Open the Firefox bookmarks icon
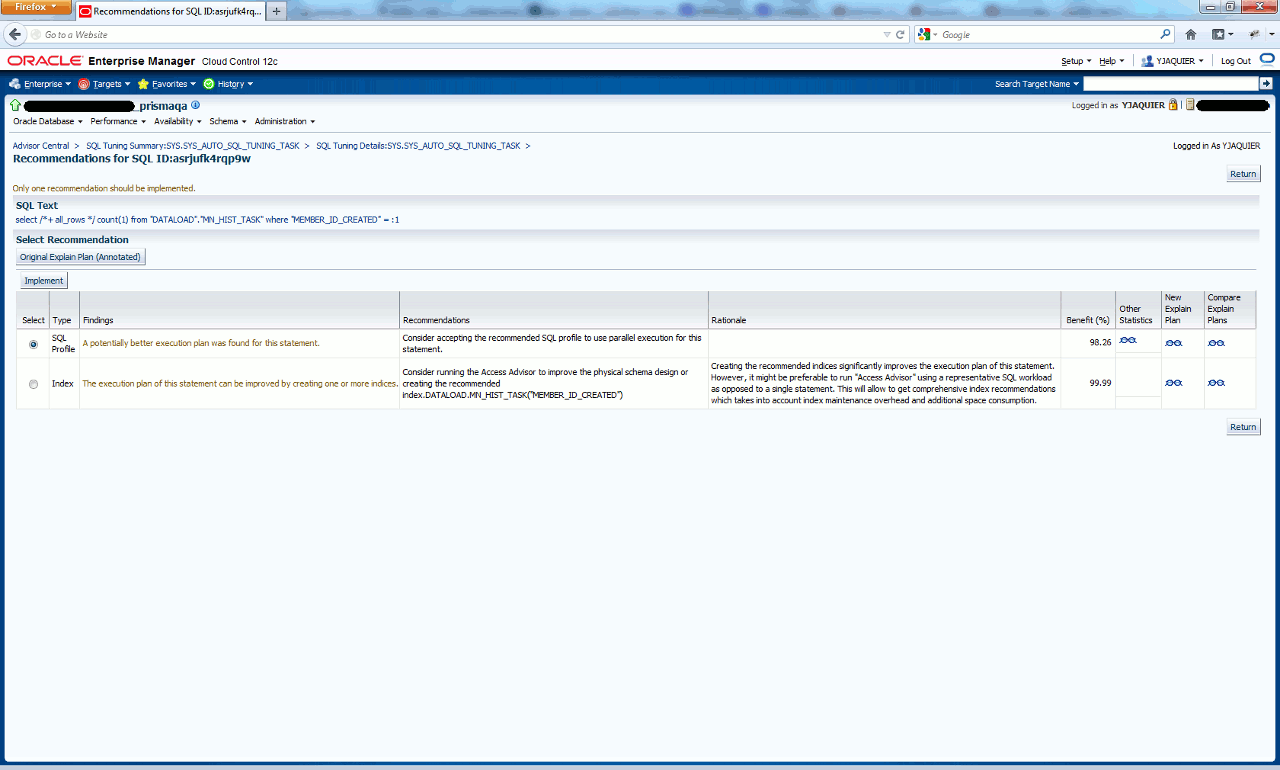This screenshot has width=1280, height=770. [1222, 34]
